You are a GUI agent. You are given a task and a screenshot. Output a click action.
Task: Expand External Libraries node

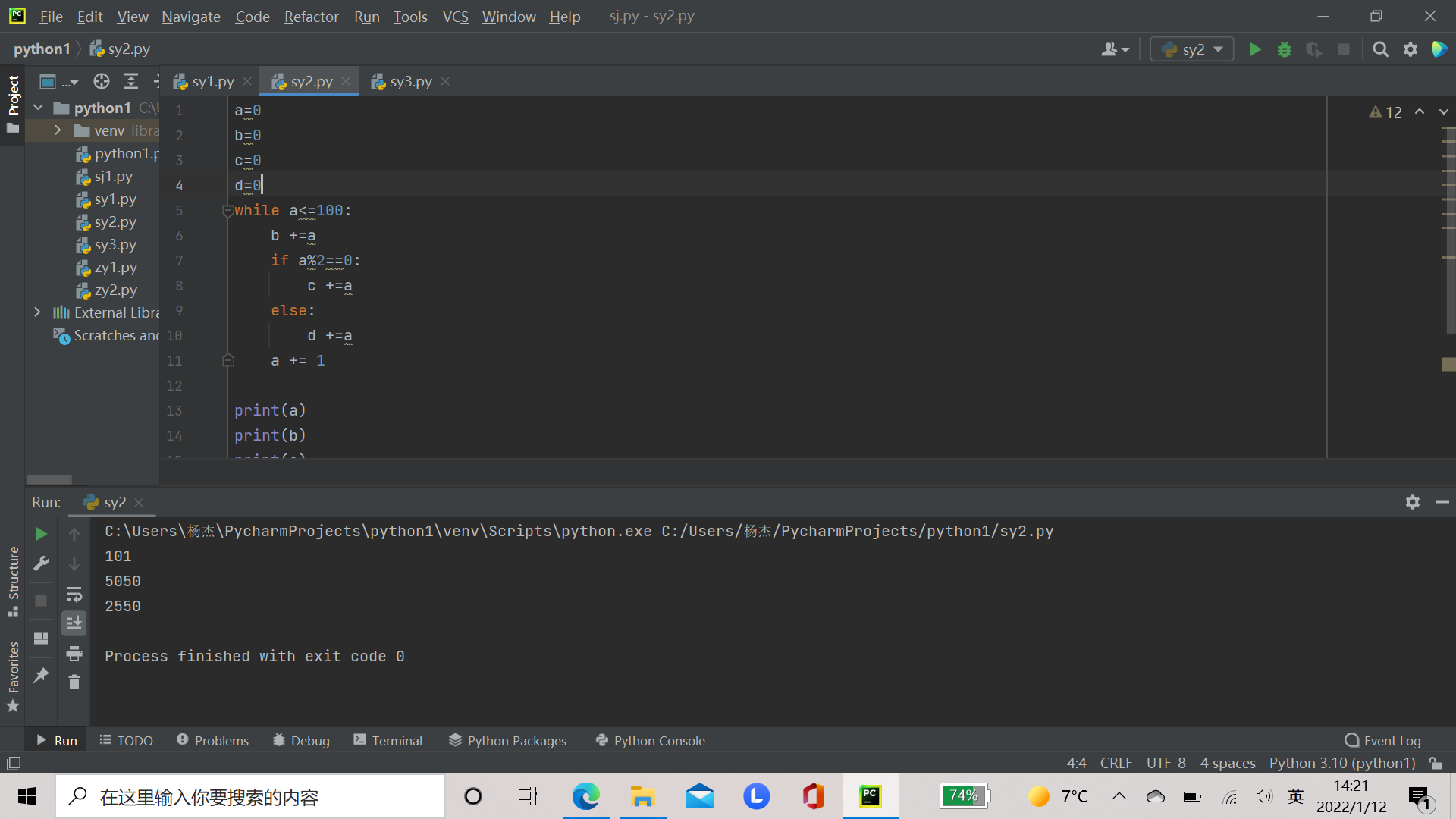click(37, 312)
